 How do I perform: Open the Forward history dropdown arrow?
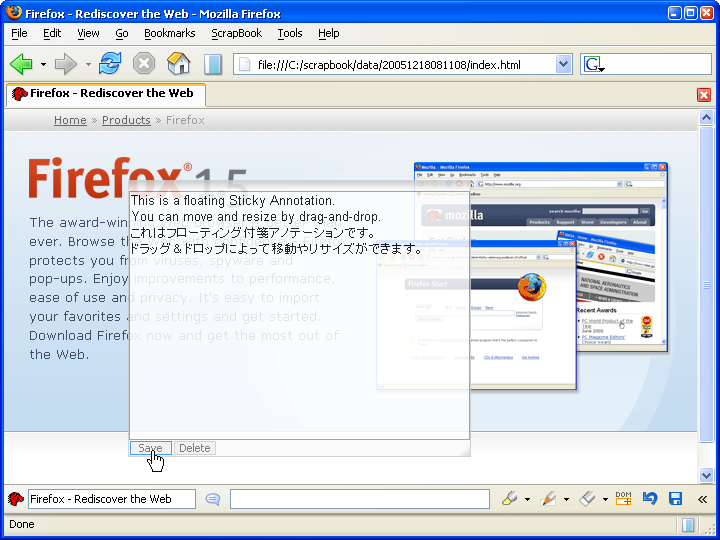click(88, 64)
